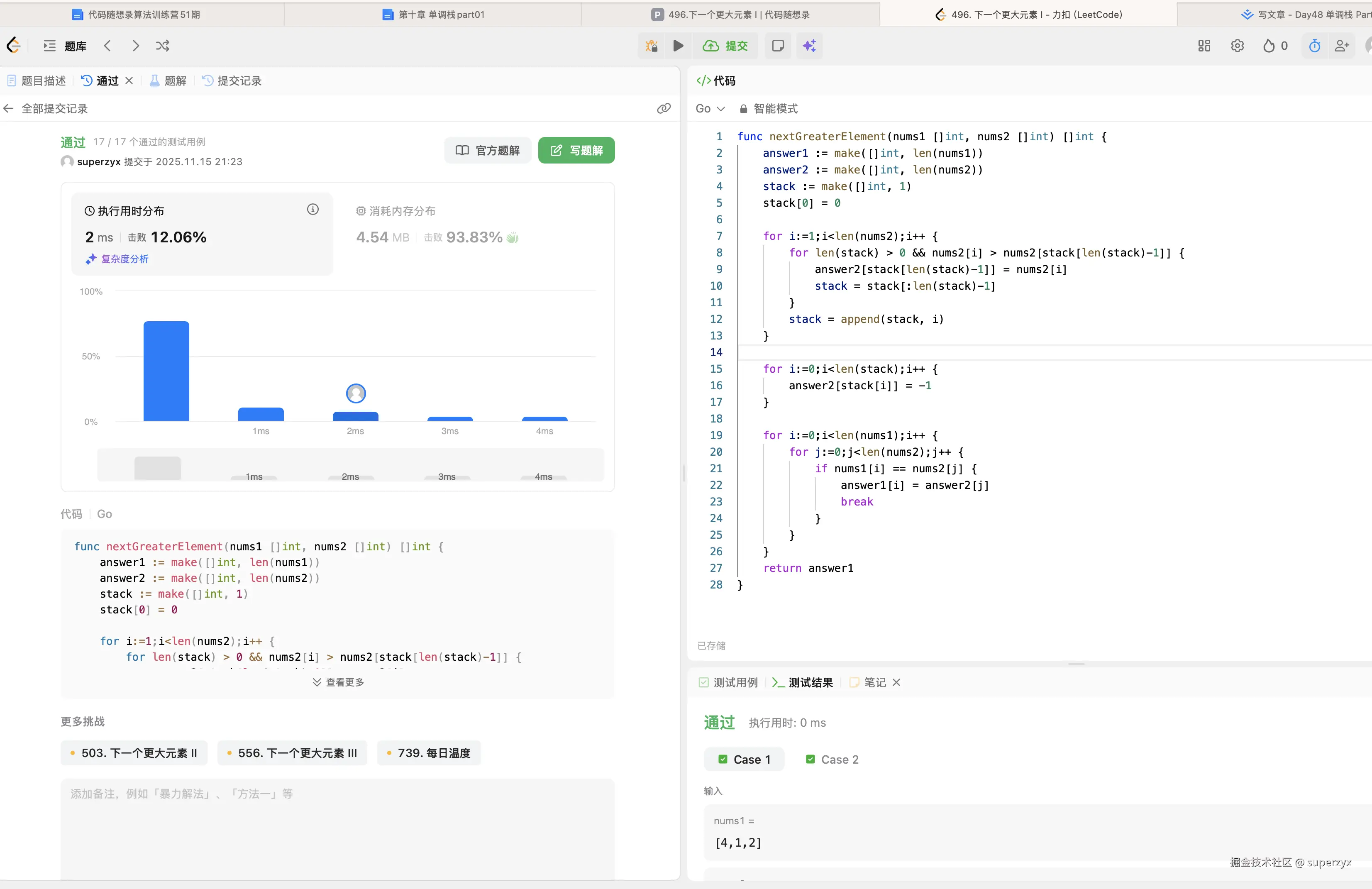The height and width of the screenshot is (889, 1372).
Task: Expand code with 查看更多
Action: pyautogui.click(x=338, y=682)
